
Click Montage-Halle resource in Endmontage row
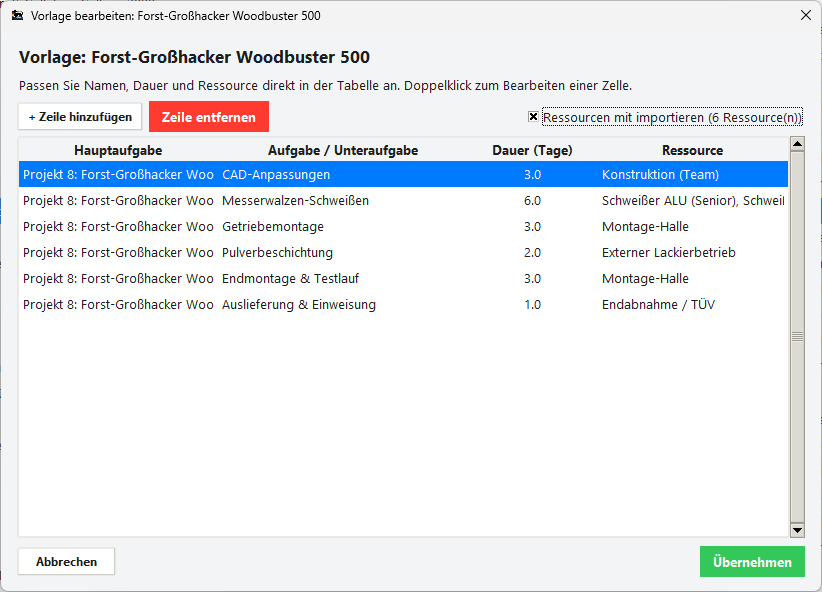(693, 278)
